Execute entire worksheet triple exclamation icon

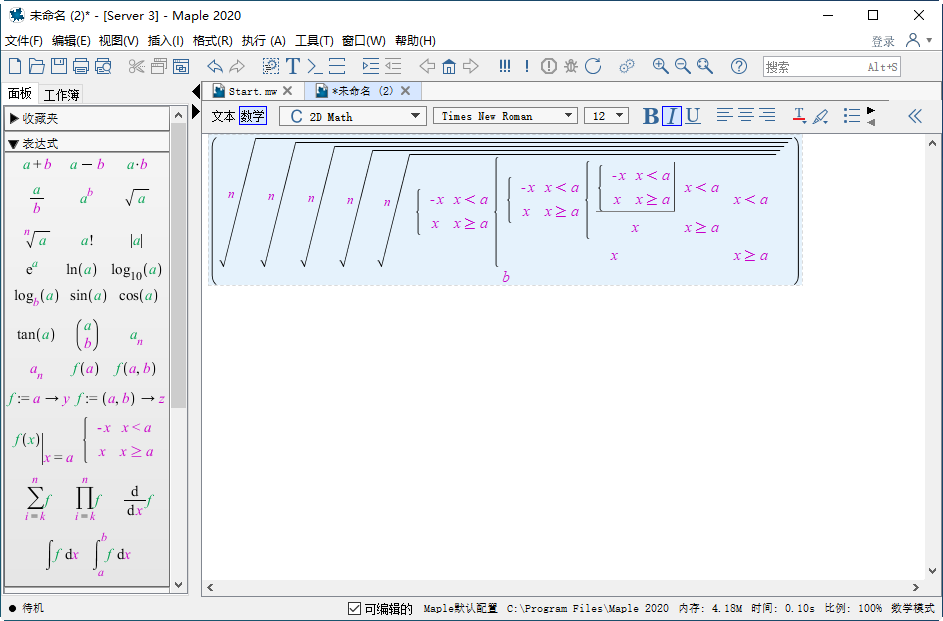(505, 66)
